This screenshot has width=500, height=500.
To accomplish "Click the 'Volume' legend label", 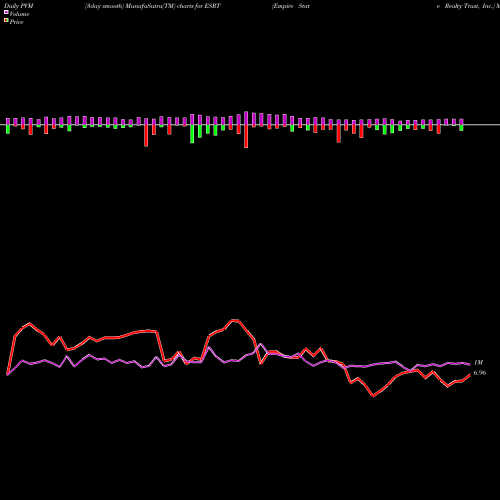I will [19, 14].
